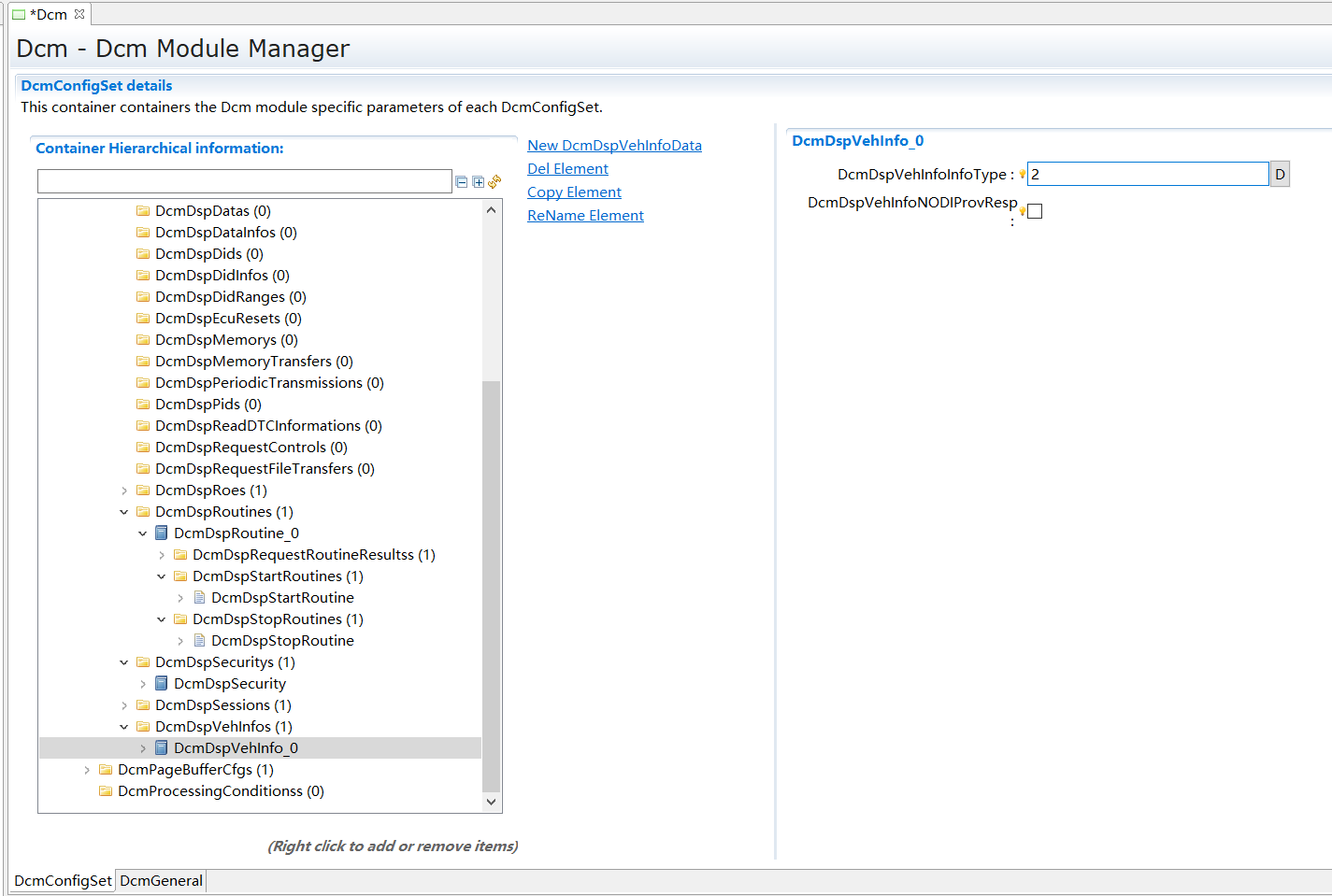Screen dimensions: 1332x896
Task: Click the collapse all tree icon
Action: coord(462,182)
